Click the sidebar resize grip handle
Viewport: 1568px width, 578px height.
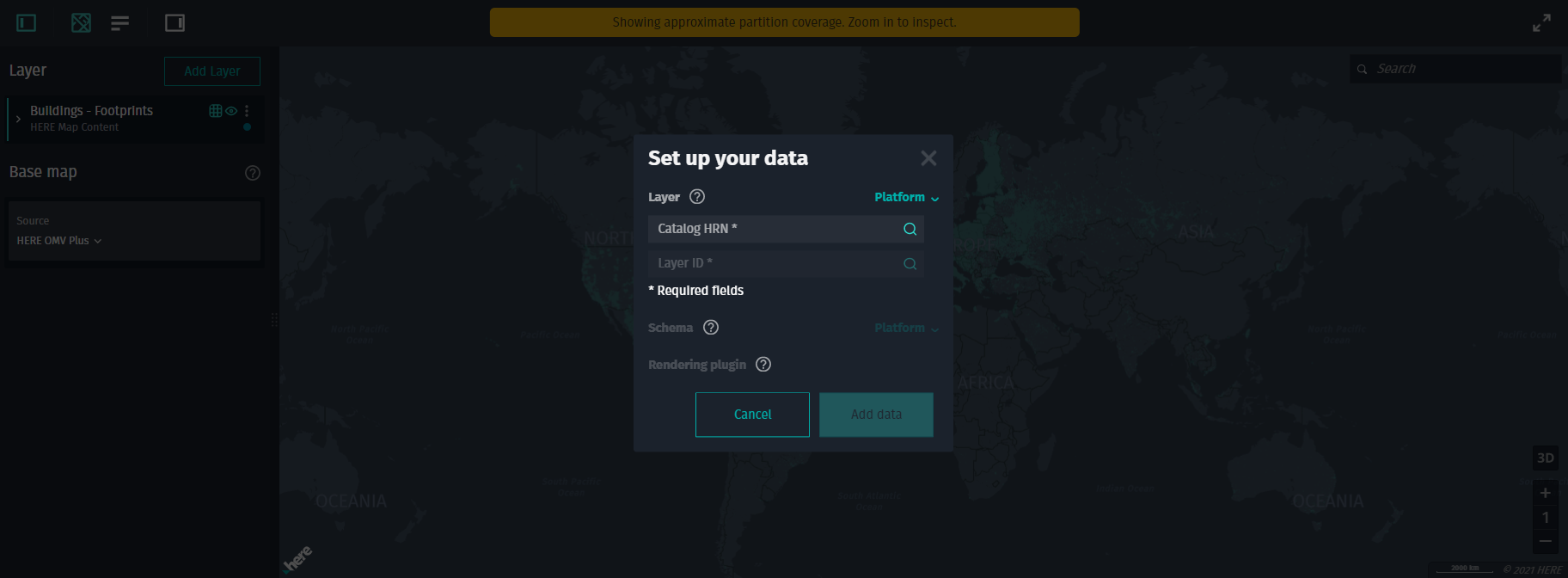(274, 320)
